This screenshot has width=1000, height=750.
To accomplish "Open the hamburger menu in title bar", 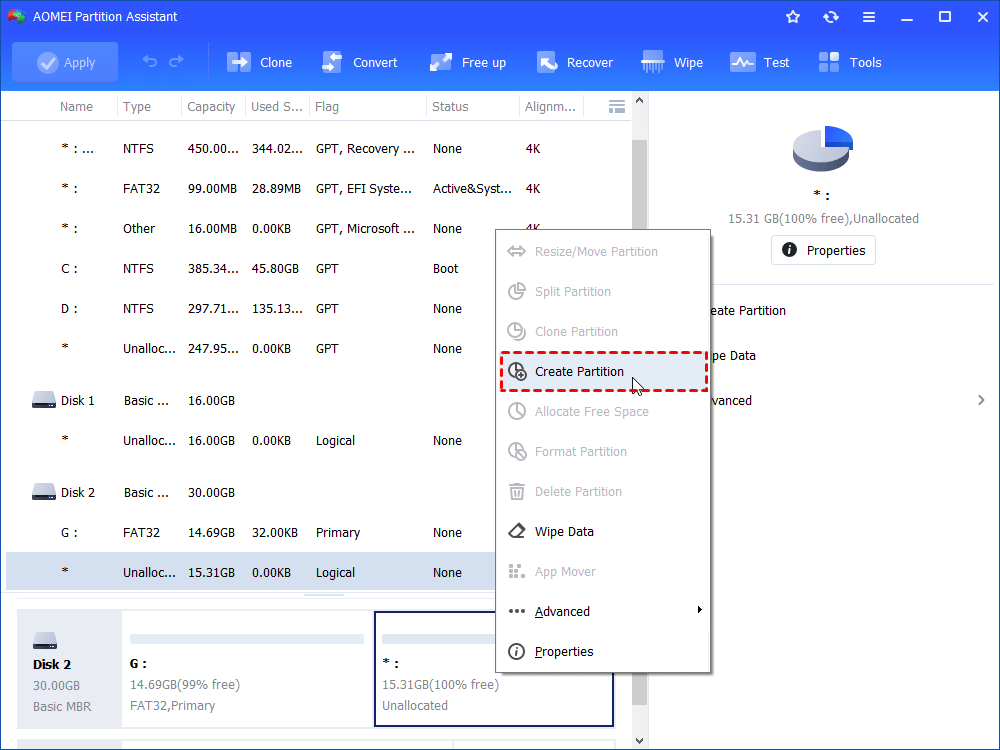I will coord(869,17).
